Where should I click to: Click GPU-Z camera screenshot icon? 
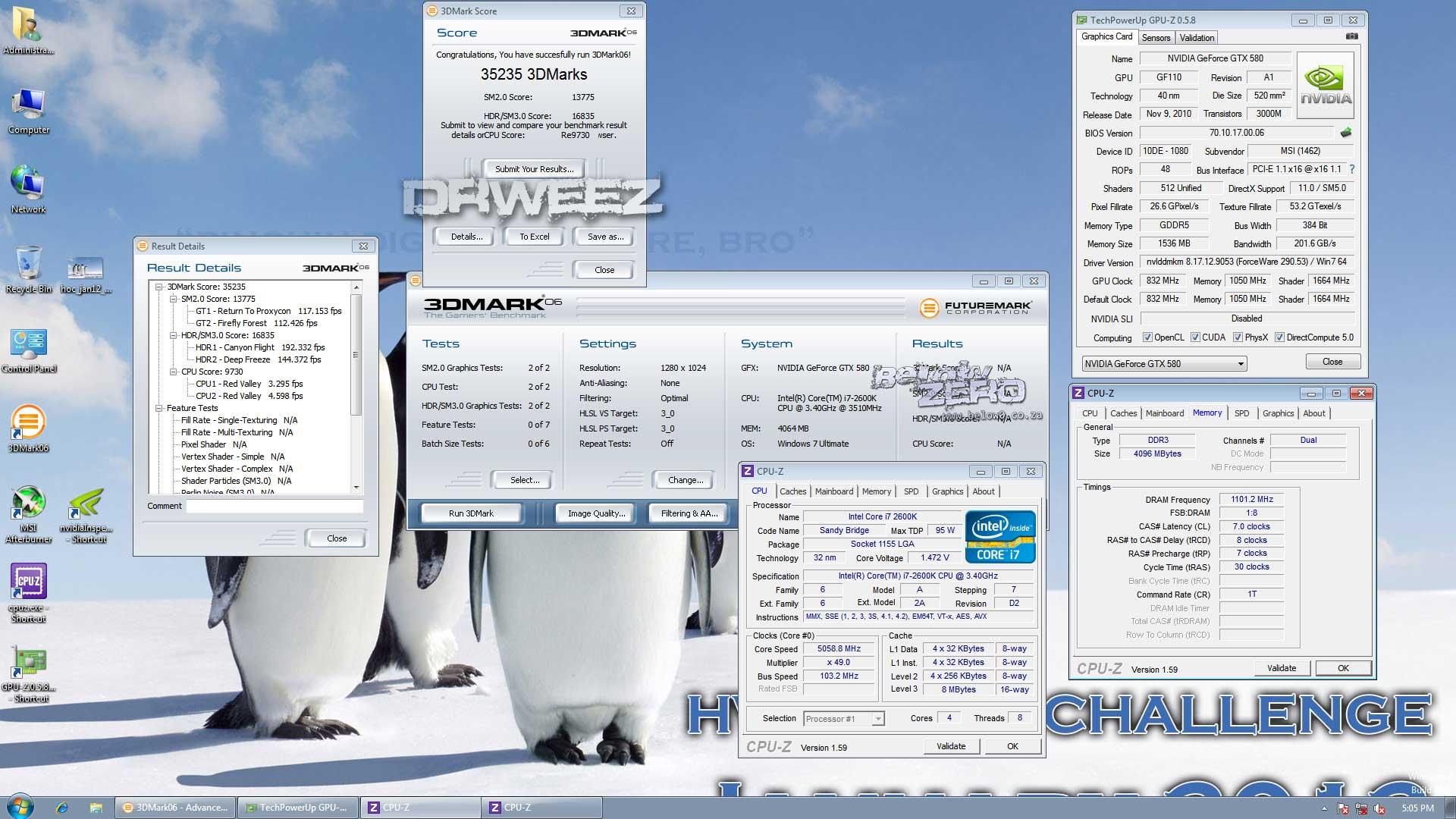(1351, 36)
